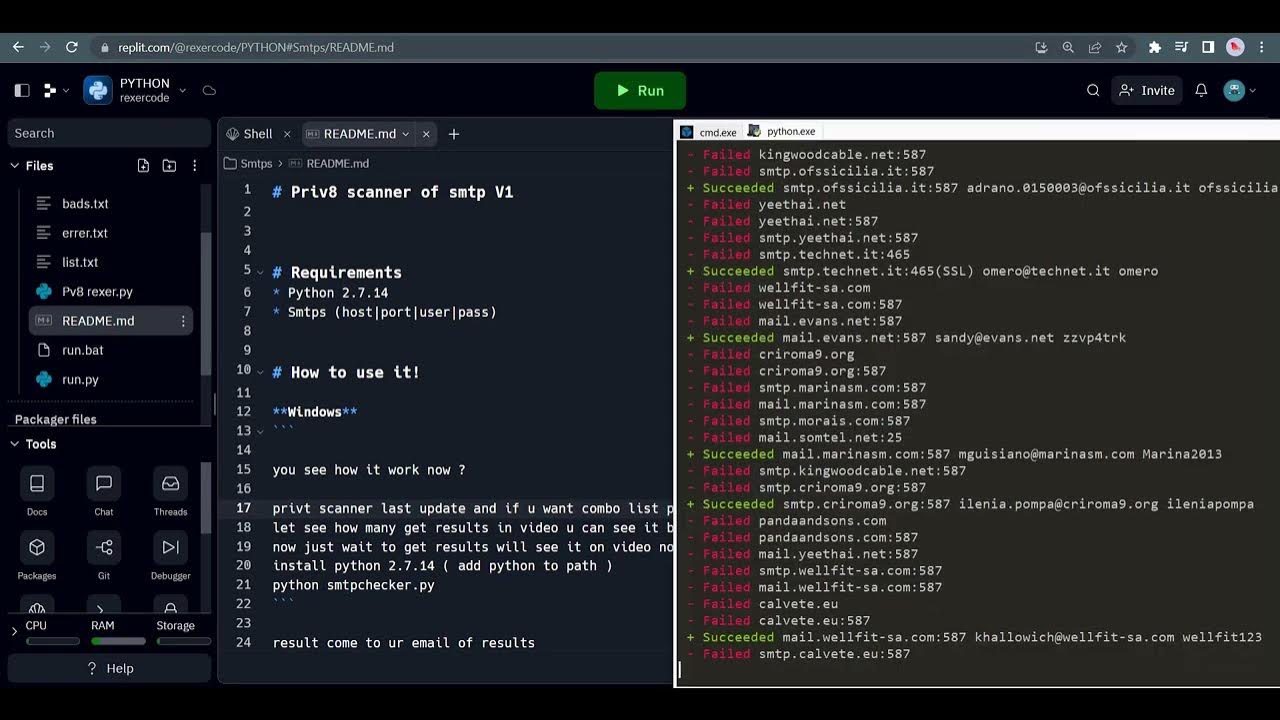
Task: Open list.txt in the file tree
Action: [x=80, y=262]
